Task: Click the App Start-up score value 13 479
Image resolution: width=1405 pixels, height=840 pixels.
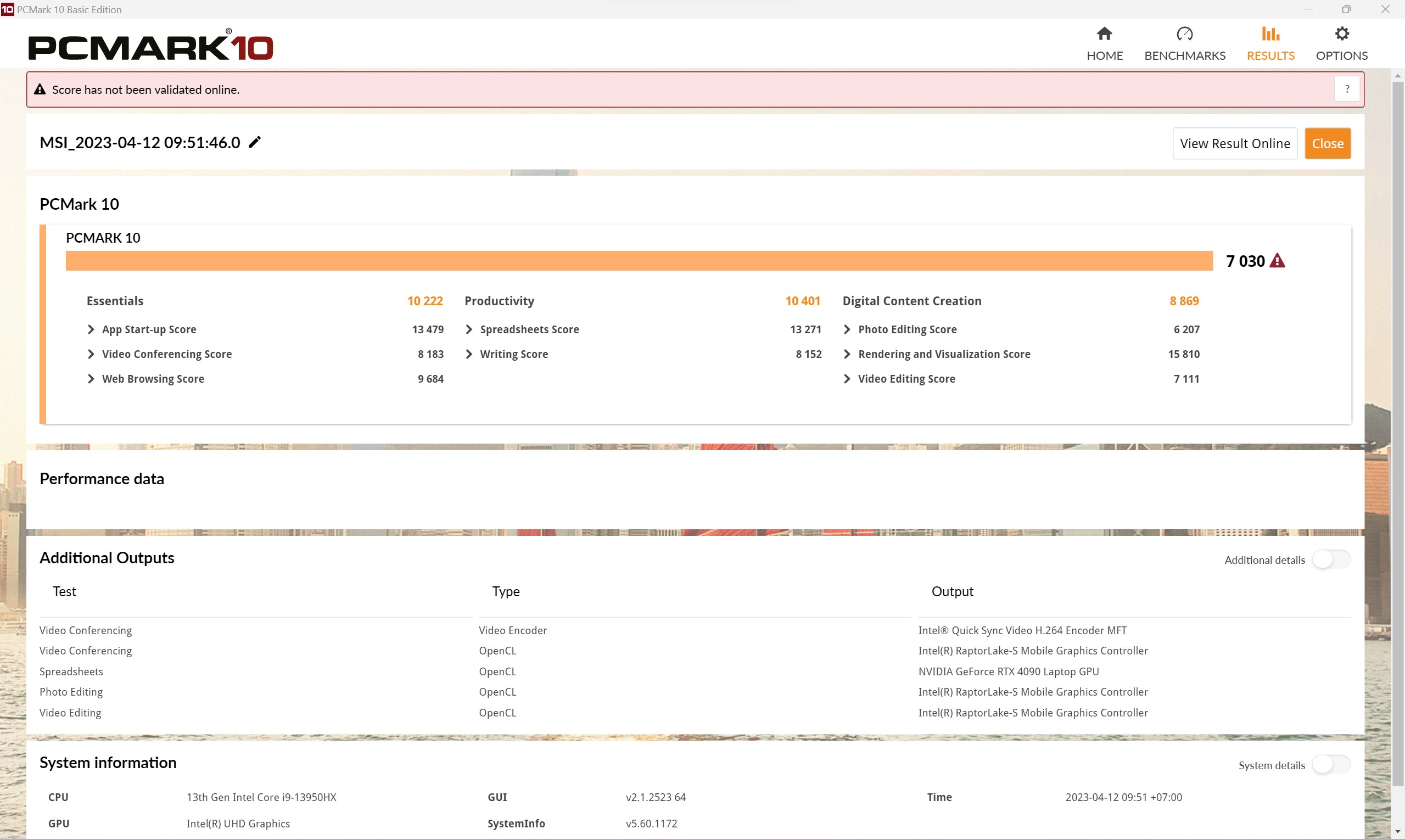Action: click(x=428, y=329)
